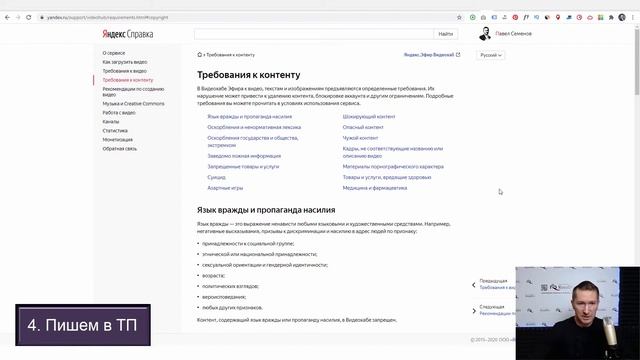Open the IQ extension icon
The image size is (640, 360).
536,17
